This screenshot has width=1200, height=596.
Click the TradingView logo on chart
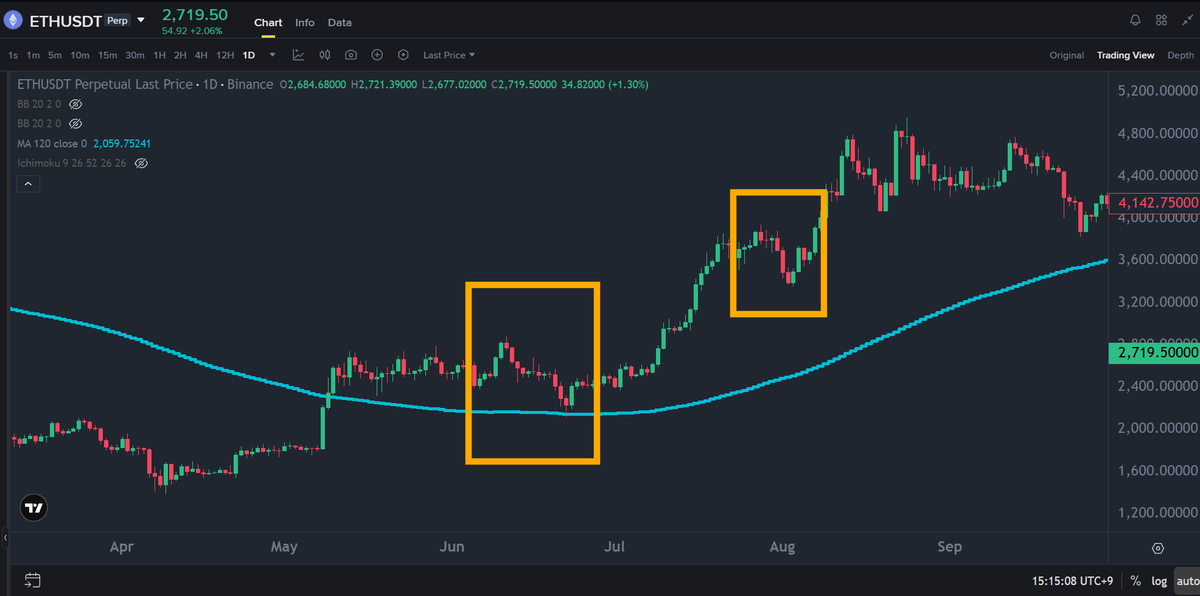[34, 508]
